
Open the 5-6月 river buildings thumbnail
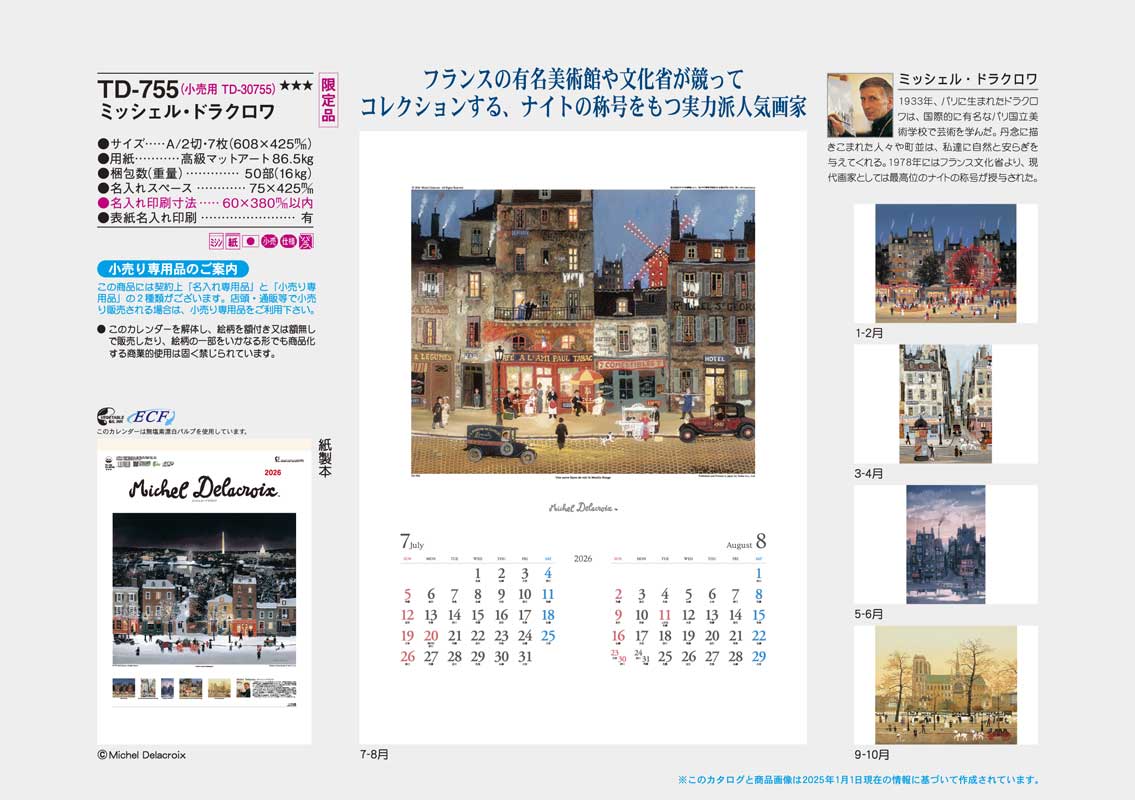[945, 544]
